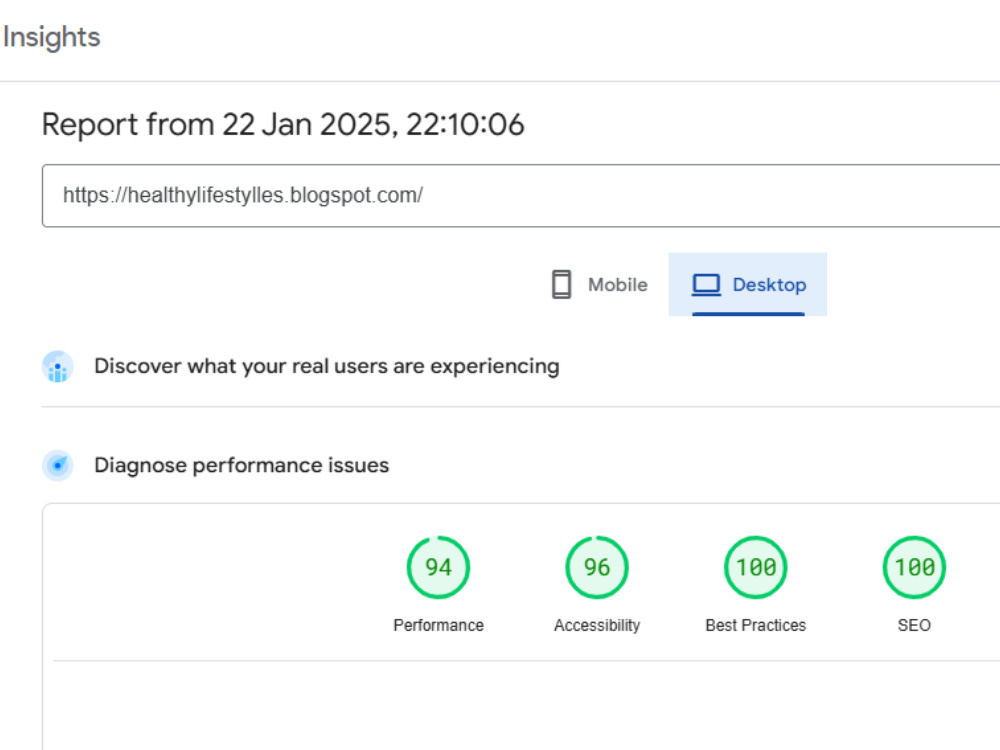Open the Best Practices score gauge
This screenshot has height=750, width=1000.
pyautogui.click(x=756, y=568)
